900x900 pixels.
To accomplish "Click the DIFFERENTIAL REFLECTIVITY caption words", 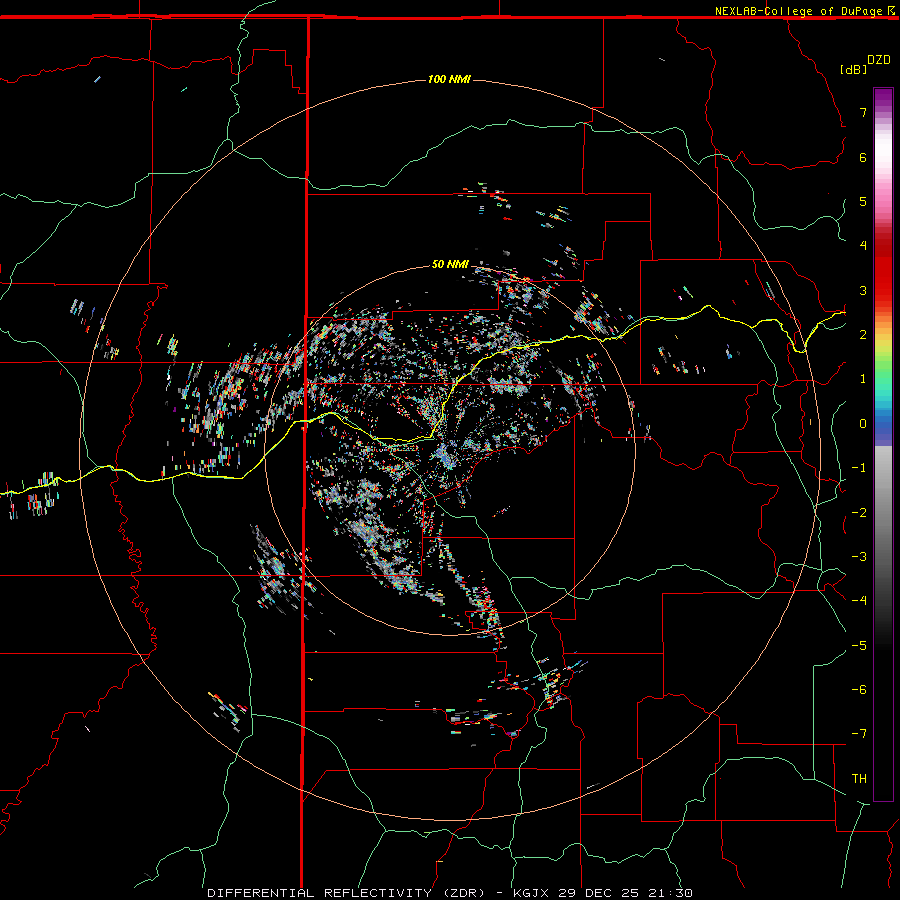I will point(319,893).
